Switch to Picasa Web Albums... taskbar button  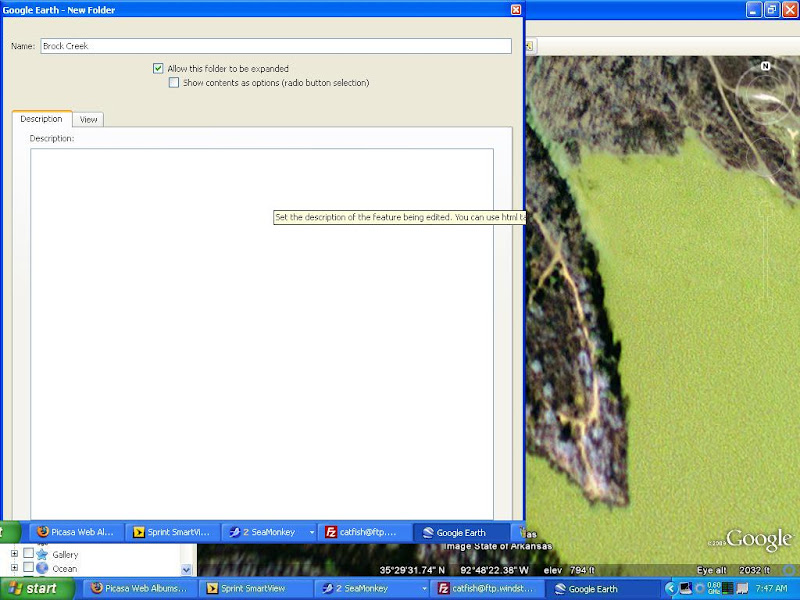[x=139, y=589]
